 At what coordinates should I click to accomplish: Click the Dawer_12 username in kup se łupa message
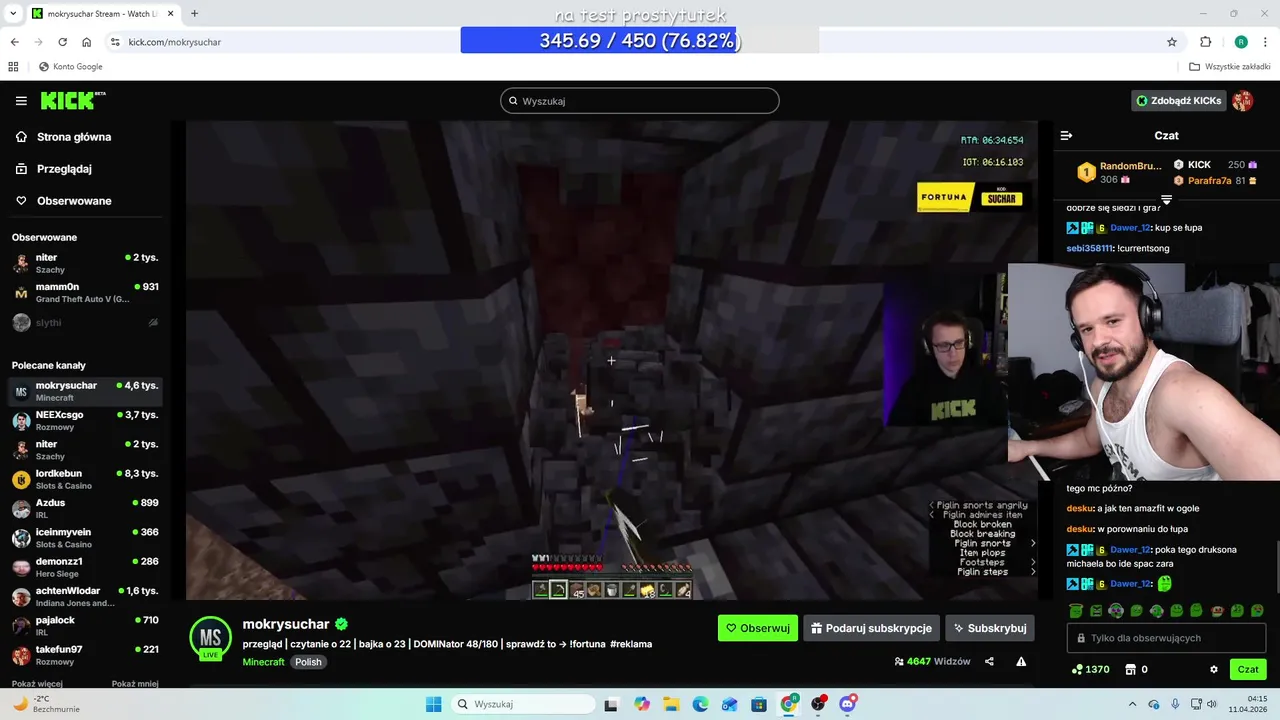[1130, 228]
